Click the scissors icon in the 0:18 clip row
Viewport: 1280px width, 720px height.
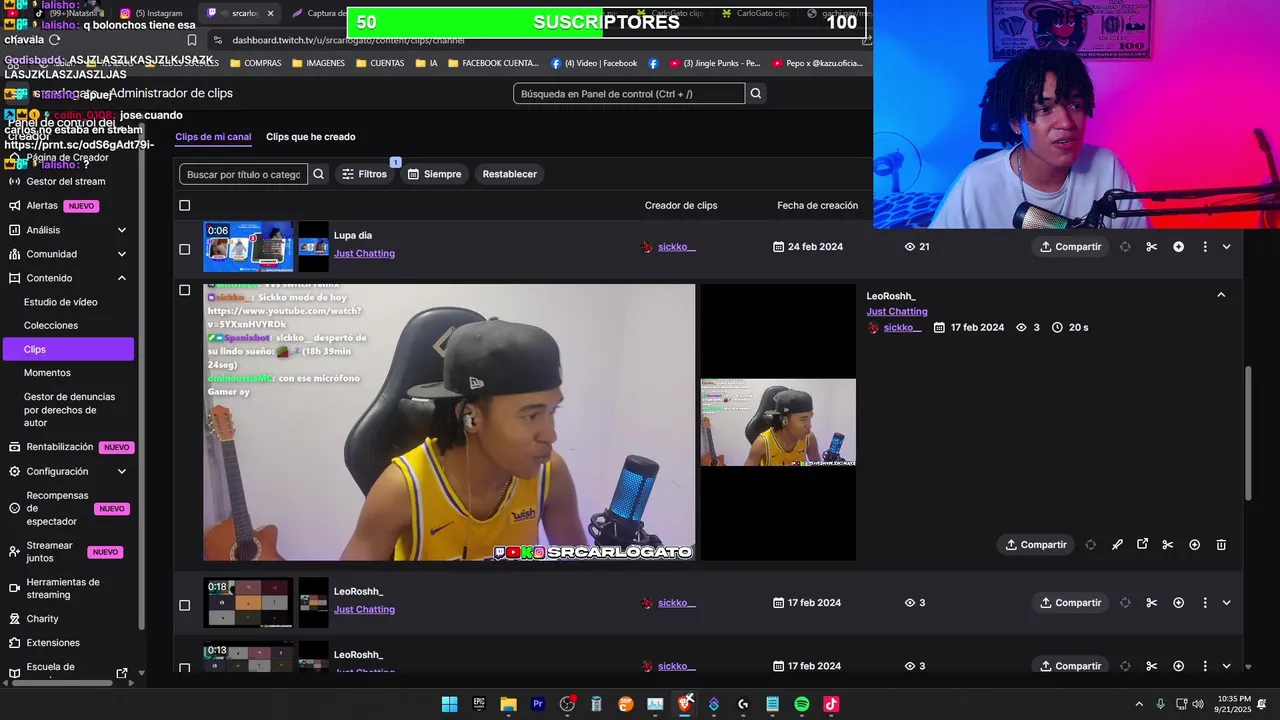click(x=1152, y=603)
